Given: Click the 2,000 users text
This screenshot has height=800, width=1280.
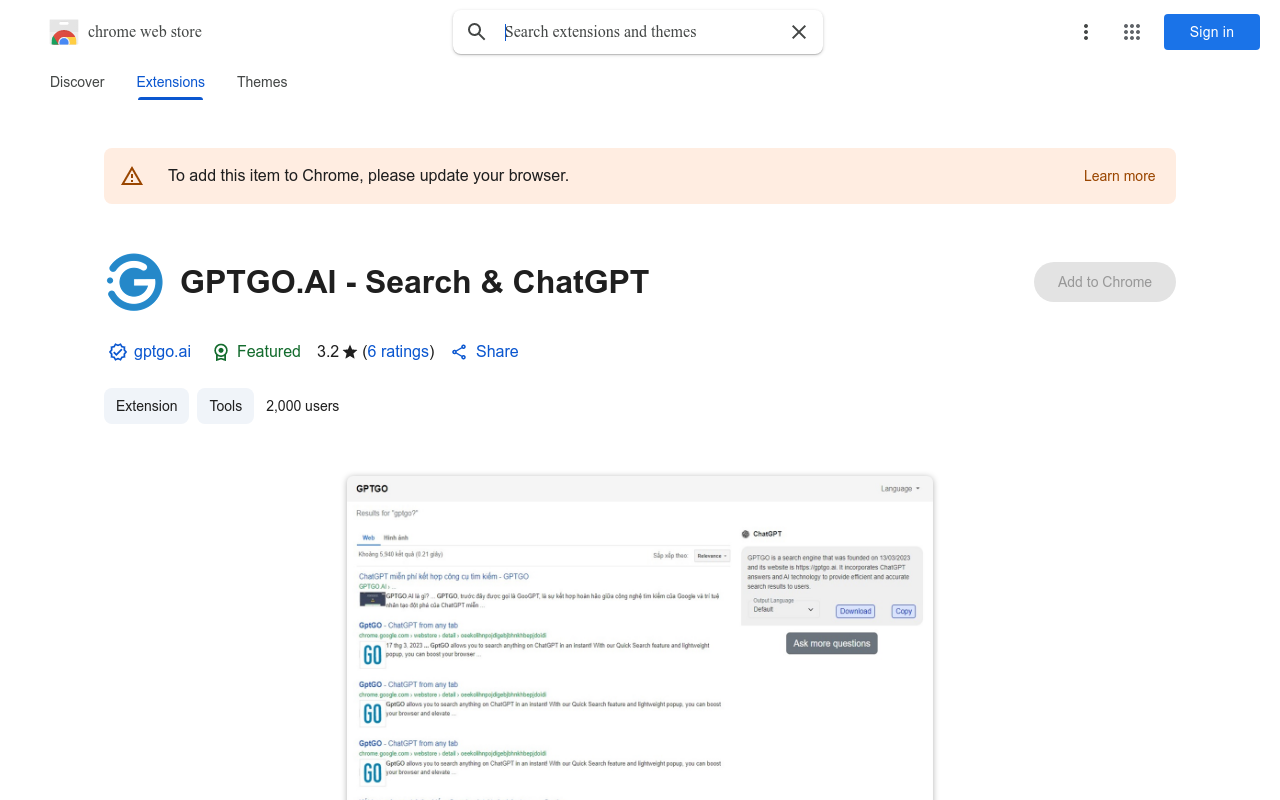Looking at the screenshot, I should pyautogui.click(x=302, y=406).
